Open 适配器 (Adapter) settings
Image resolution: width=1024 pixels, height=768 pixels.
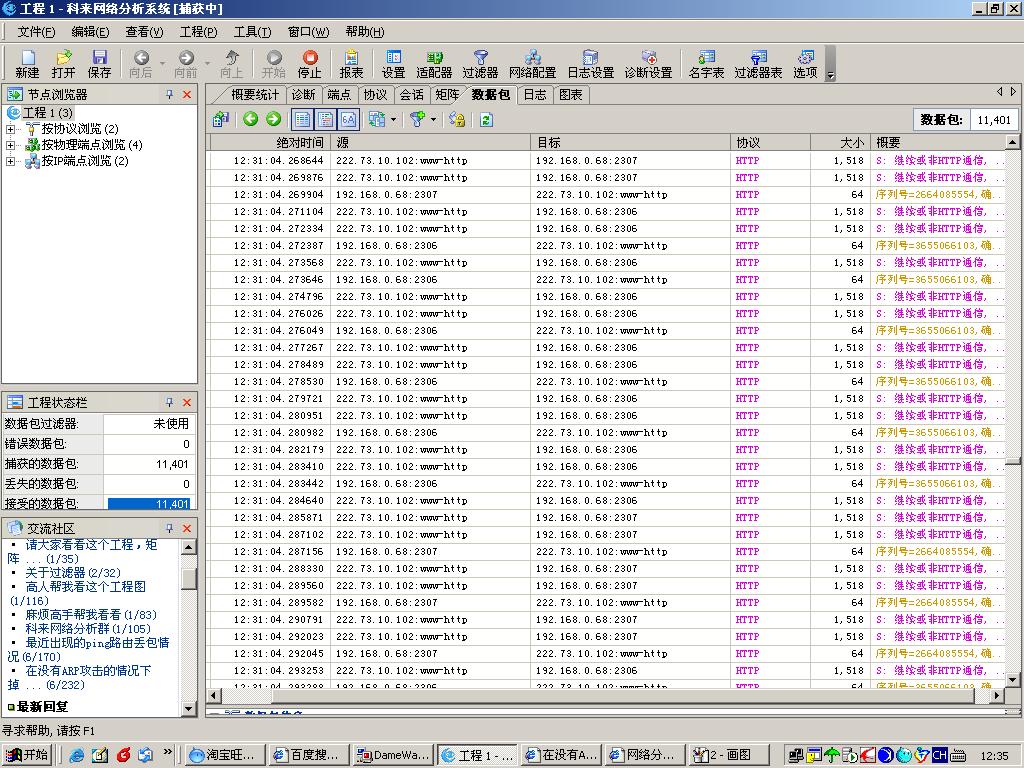tap(434, 64)
